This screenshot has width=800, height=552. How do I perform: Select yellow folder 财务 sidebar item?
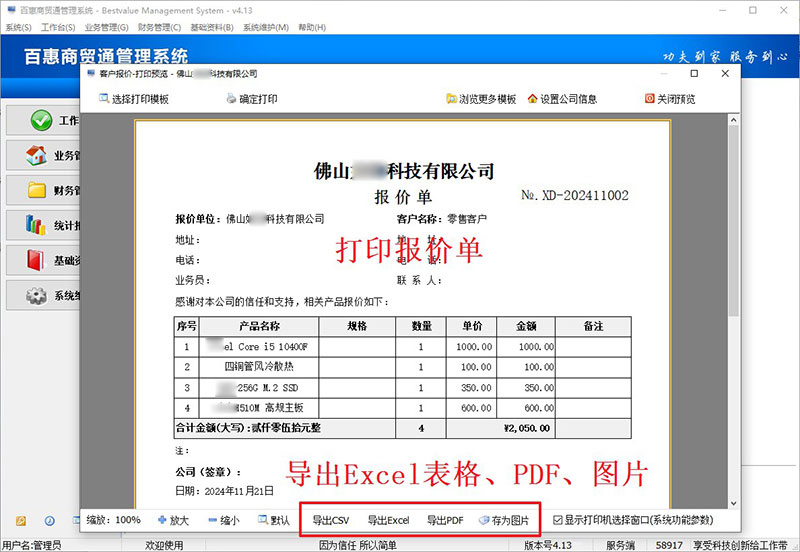(43, 191)
